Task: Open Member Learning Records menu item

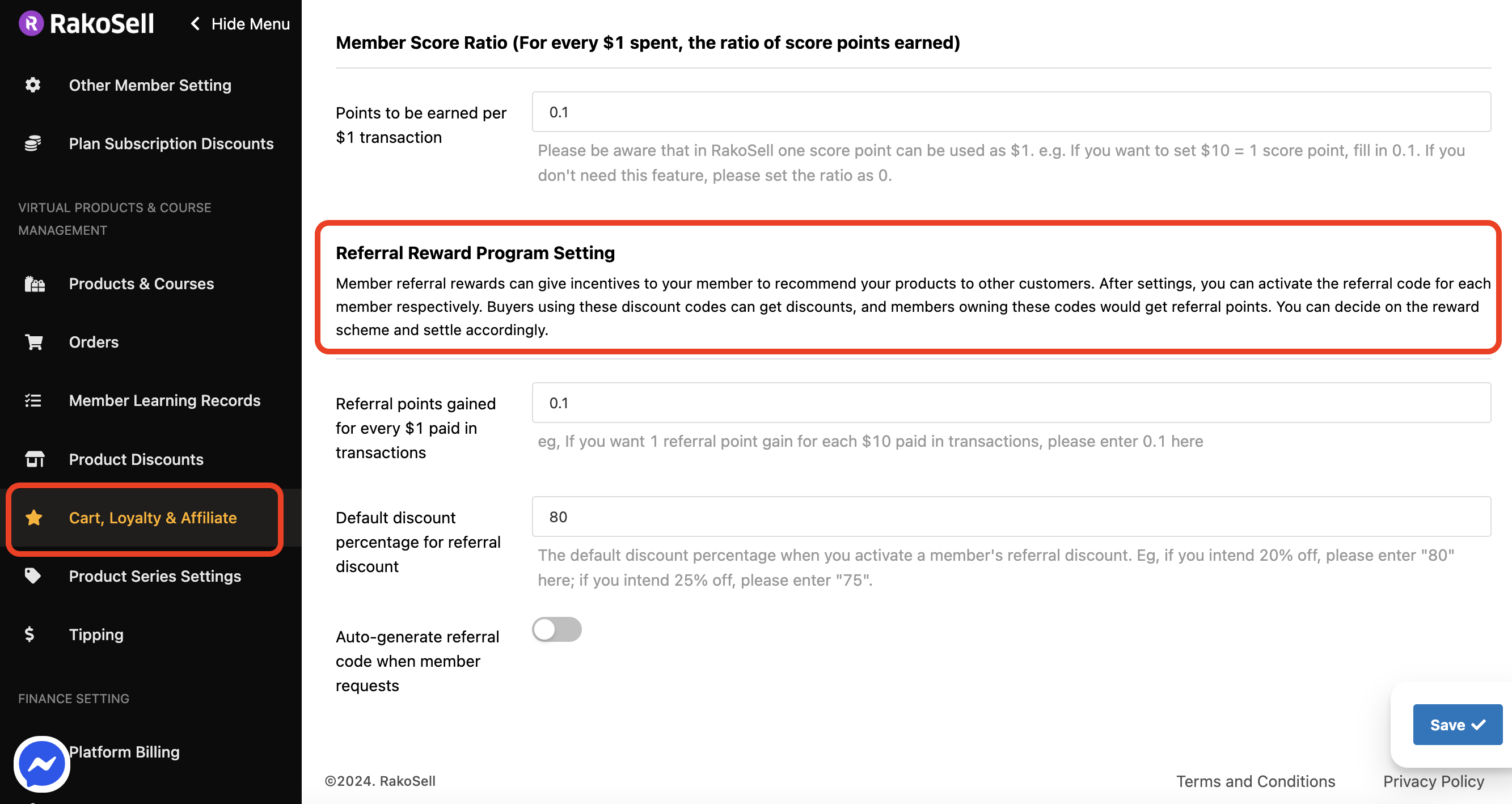Action: (x=164, y=401)
